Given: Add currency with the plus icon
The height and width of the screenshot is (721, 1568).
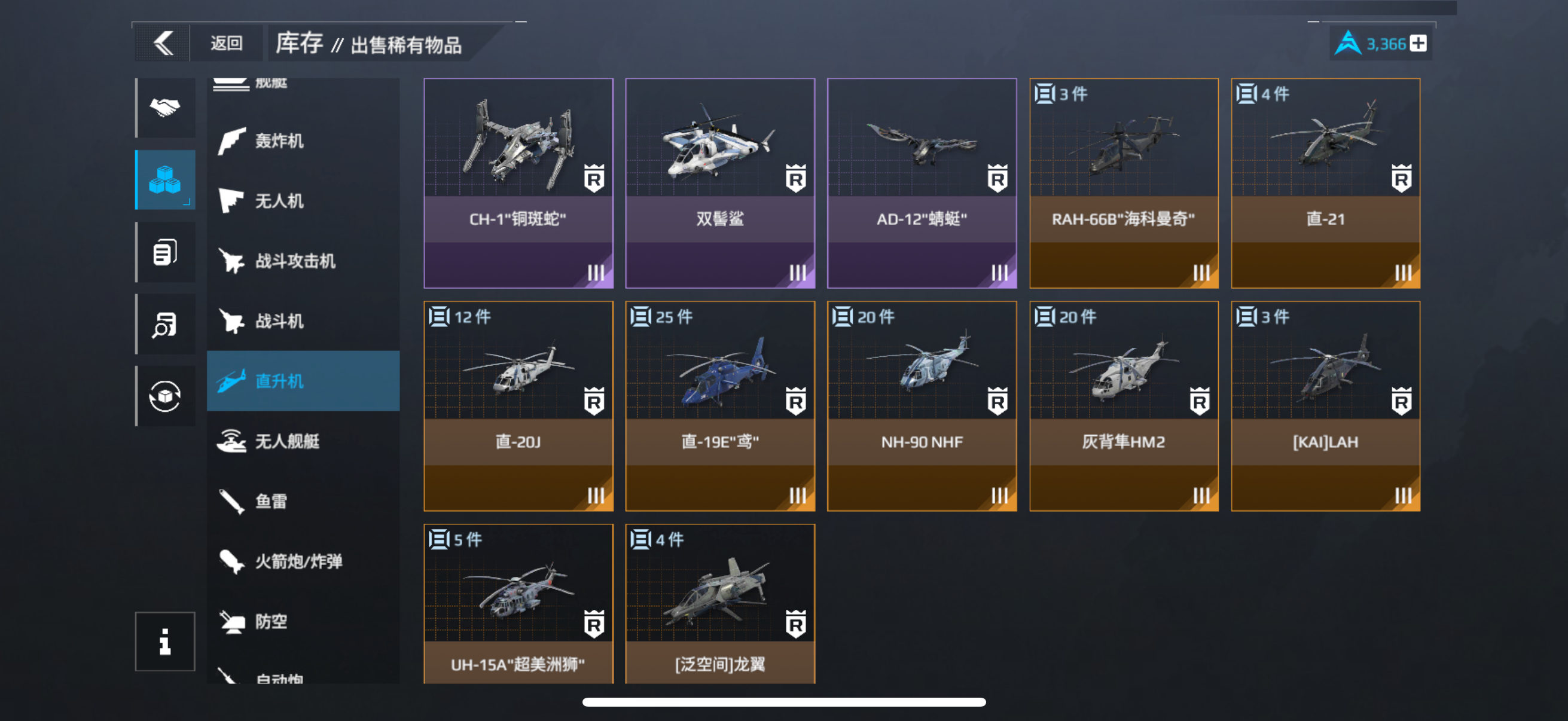Looking at the screenshot, I should click(1418, 44).
